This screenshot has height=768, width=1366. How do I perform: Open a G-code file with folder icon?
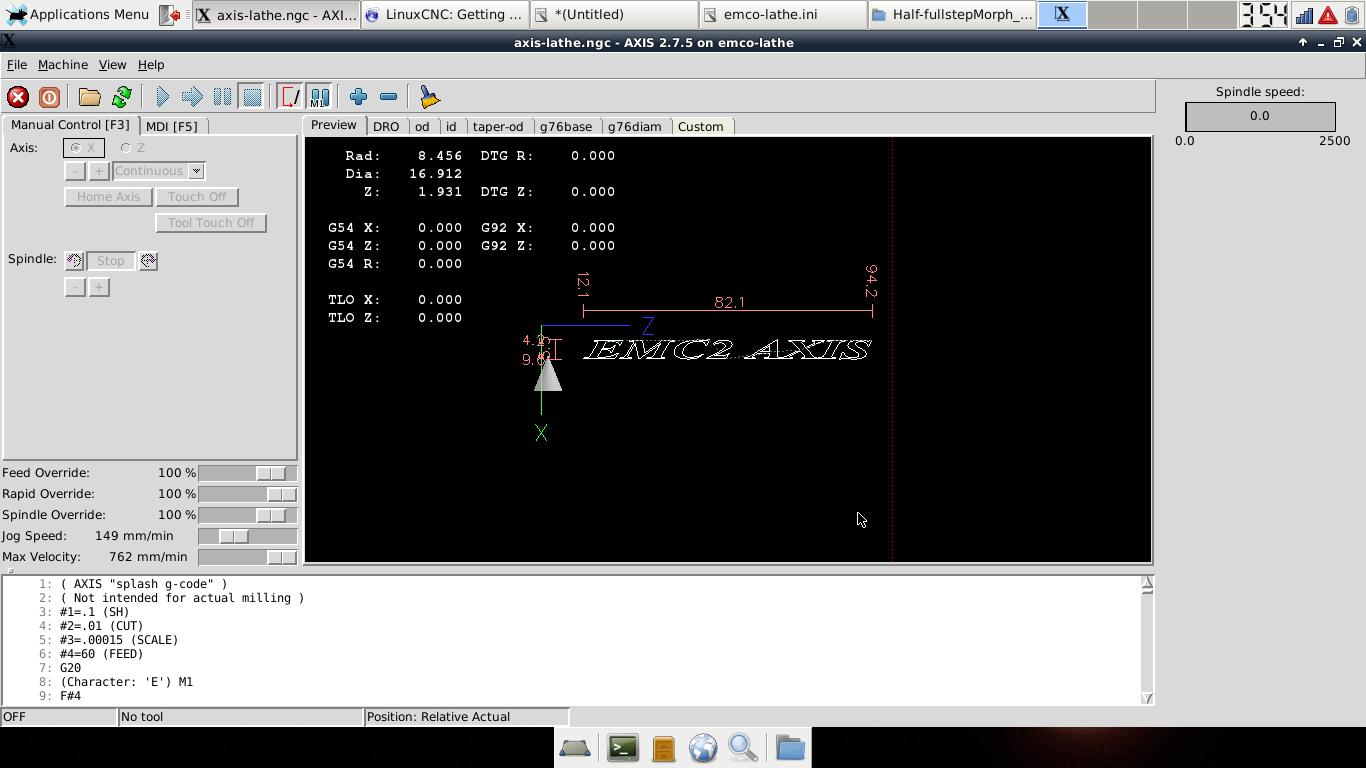[x=90, y=97]
